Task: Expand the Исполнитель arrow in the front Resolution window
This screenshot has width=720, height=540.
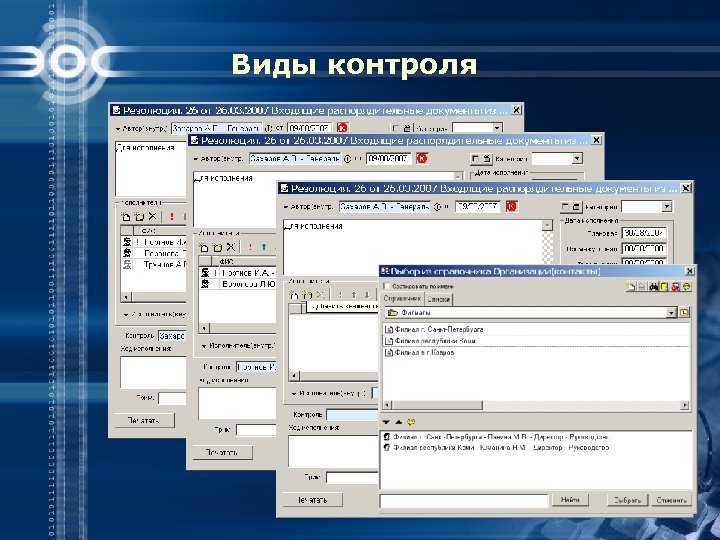Action: tap(294, 394)
